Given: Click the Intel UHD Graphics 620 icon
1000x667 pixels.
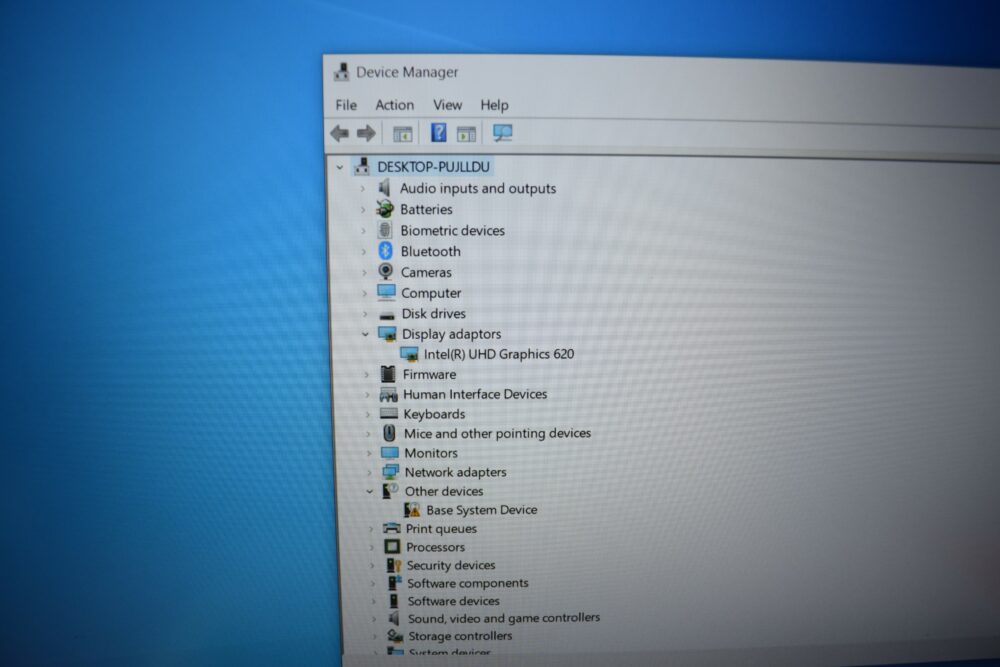Looking at the screenshot, I should point(409,354).
